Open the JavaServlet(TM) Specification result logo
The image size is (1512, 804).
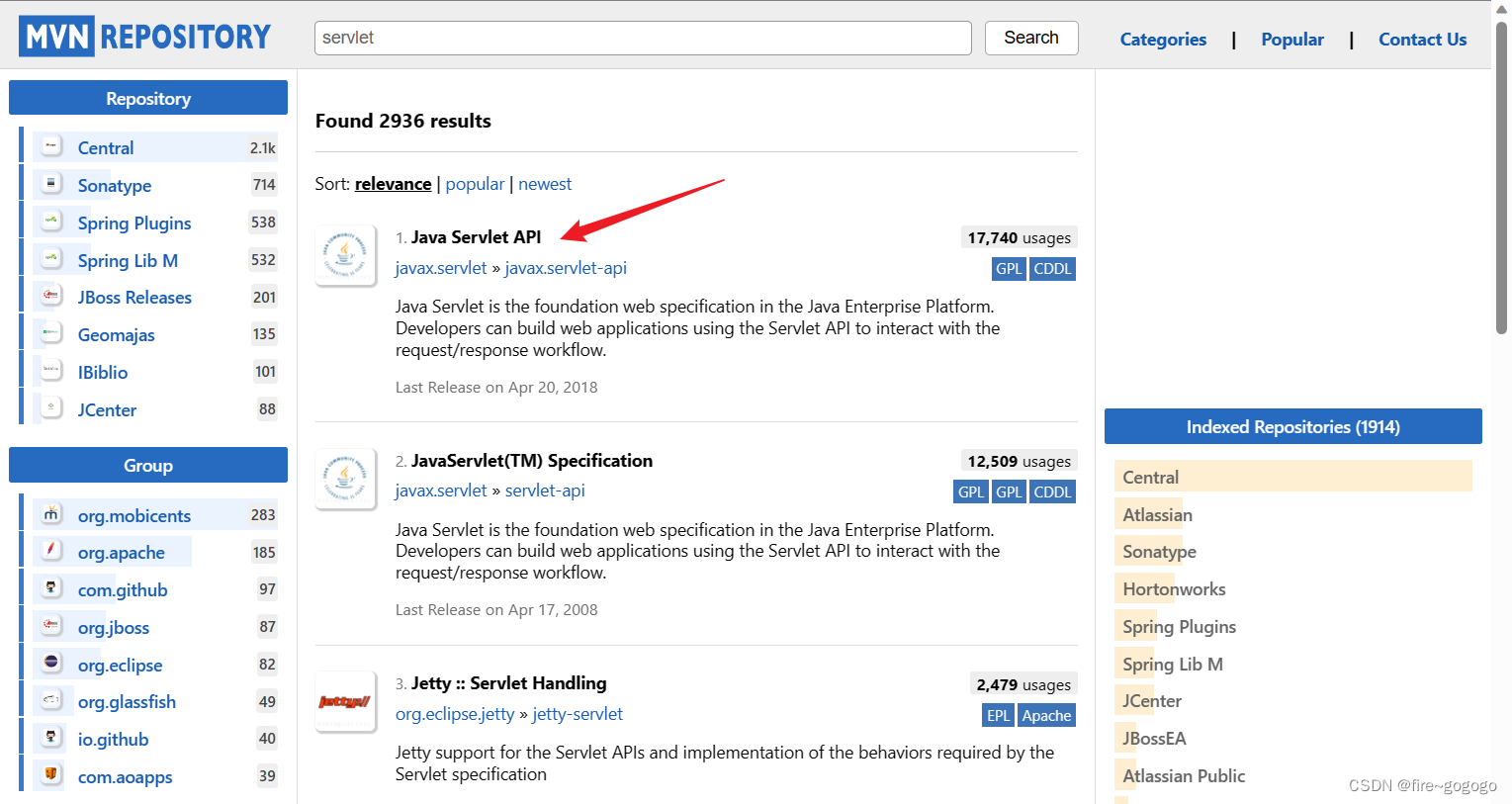click(345, 480)
